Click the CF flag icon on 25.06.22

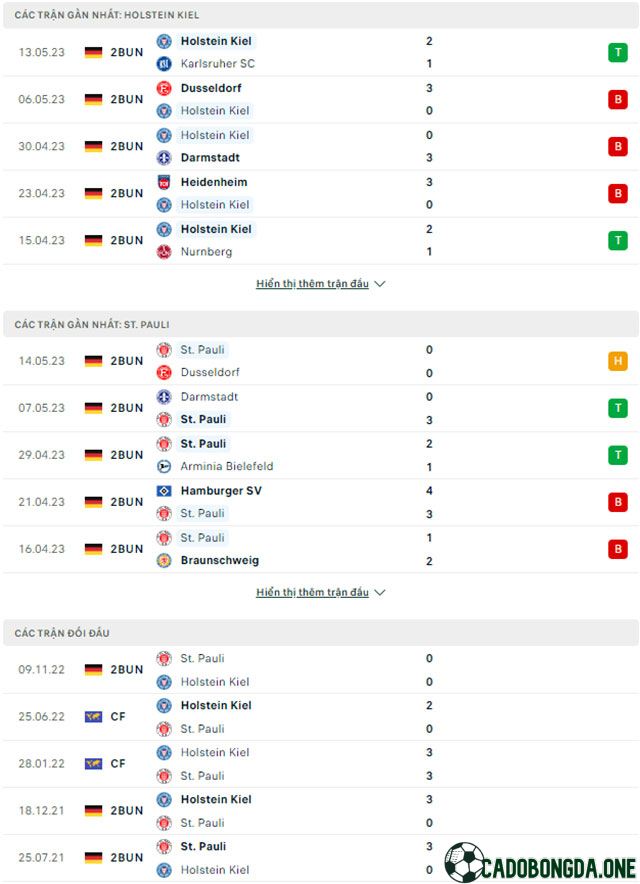(94, 717)
